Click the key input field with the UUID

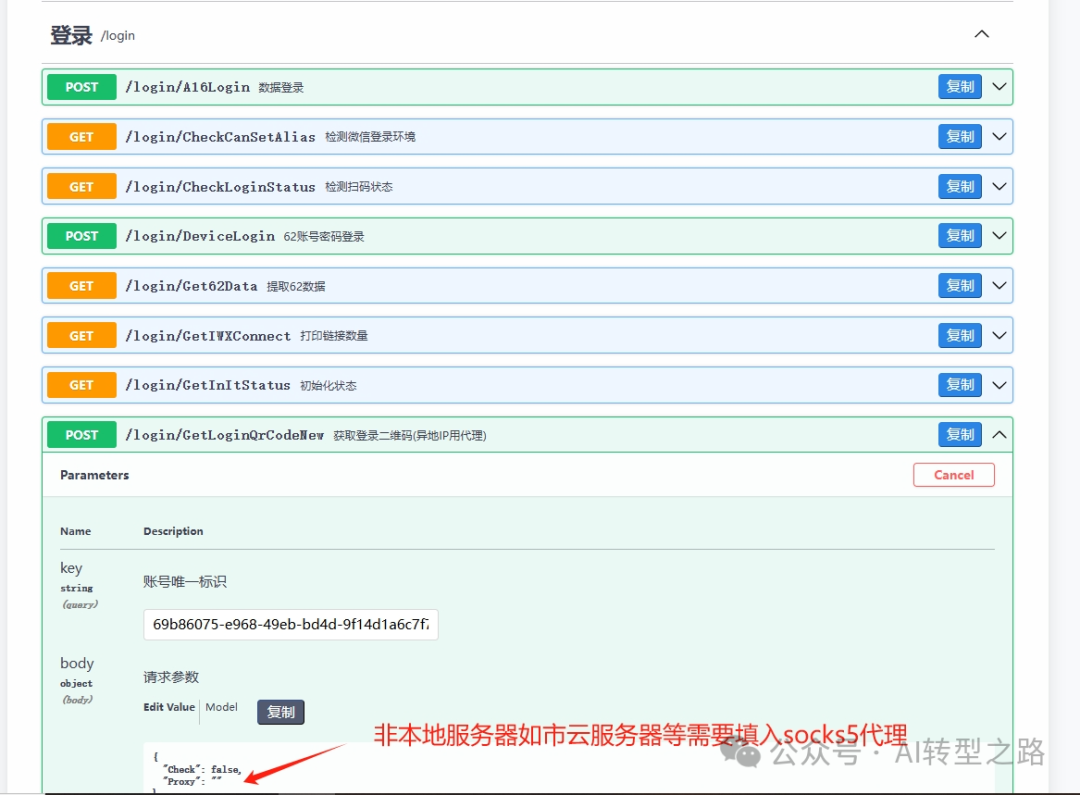pos(290,624)
